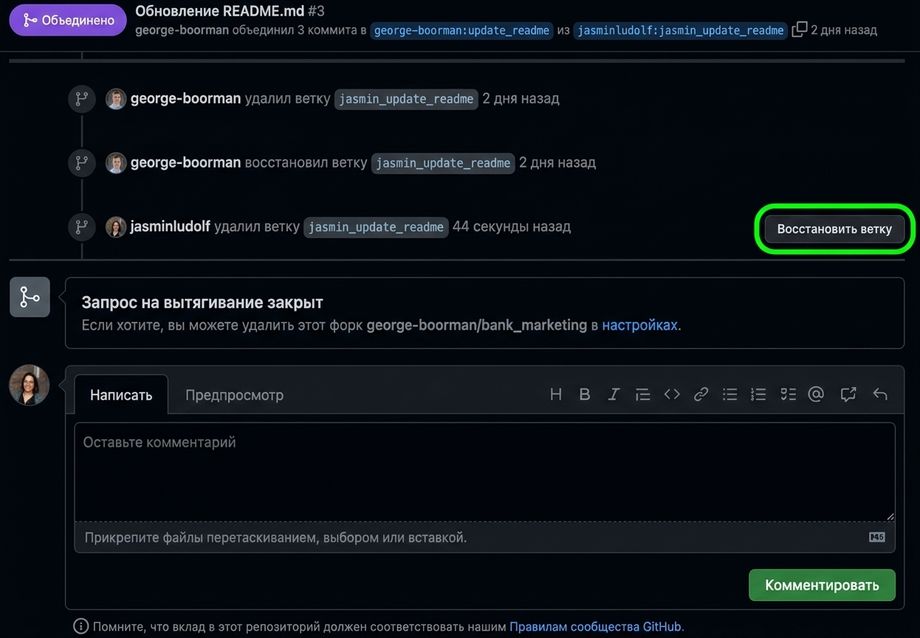920x638 pixels.
Task: Click the merged pull request icon beside closed notice
Action: click(x=29, y=297)
